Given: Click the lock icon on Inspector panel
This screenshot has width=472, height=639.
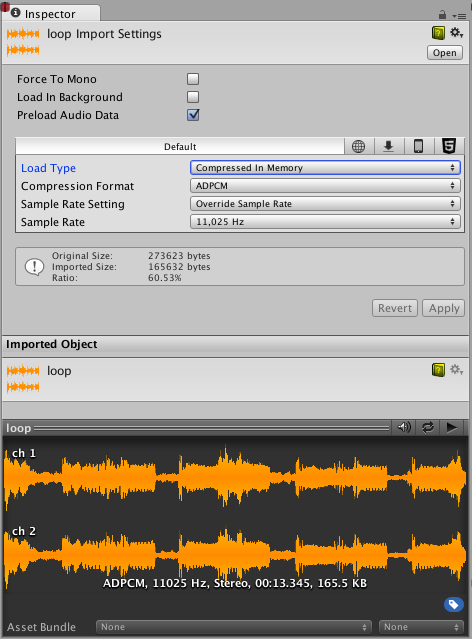Looking at the screenshot, I should point(442,15).
